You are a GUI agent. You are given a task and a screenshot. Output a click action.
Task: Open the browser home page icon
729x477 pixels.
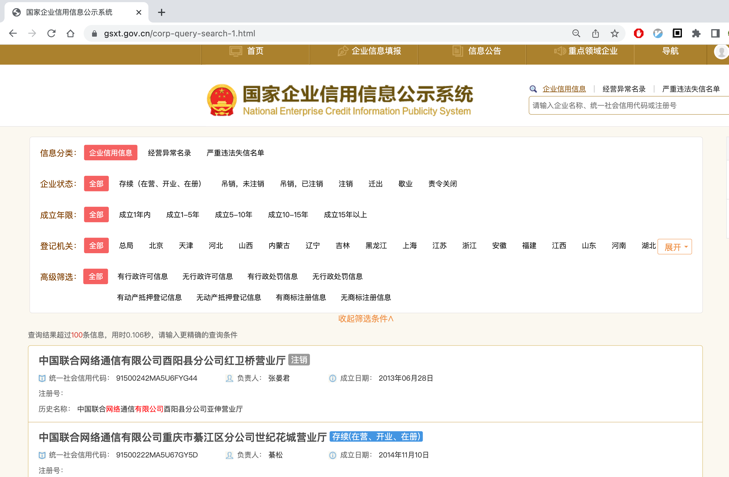pyautogui.click(x=70, y=33)
